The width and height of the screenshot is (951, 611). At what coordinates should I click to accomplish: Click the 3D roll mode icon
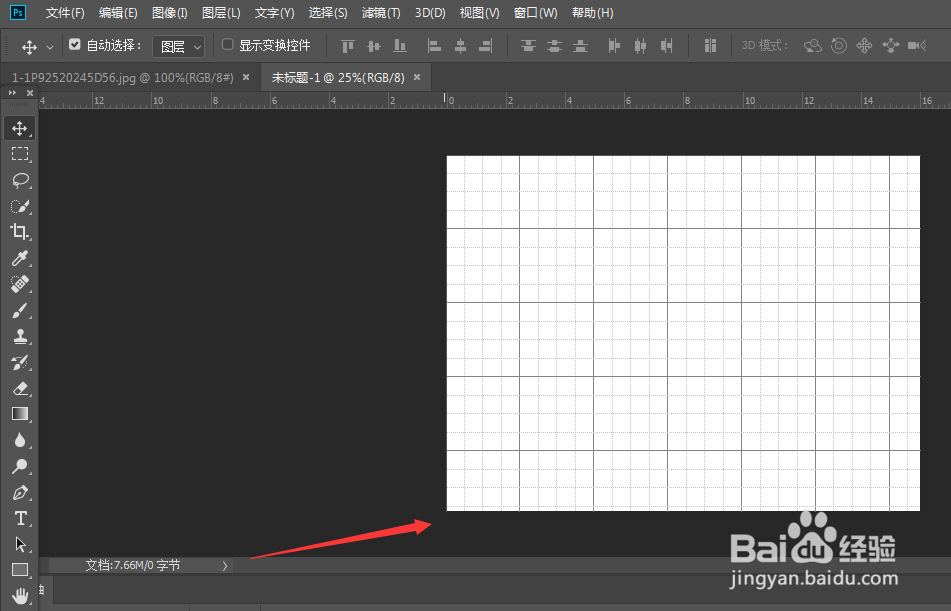pos(839,46)
